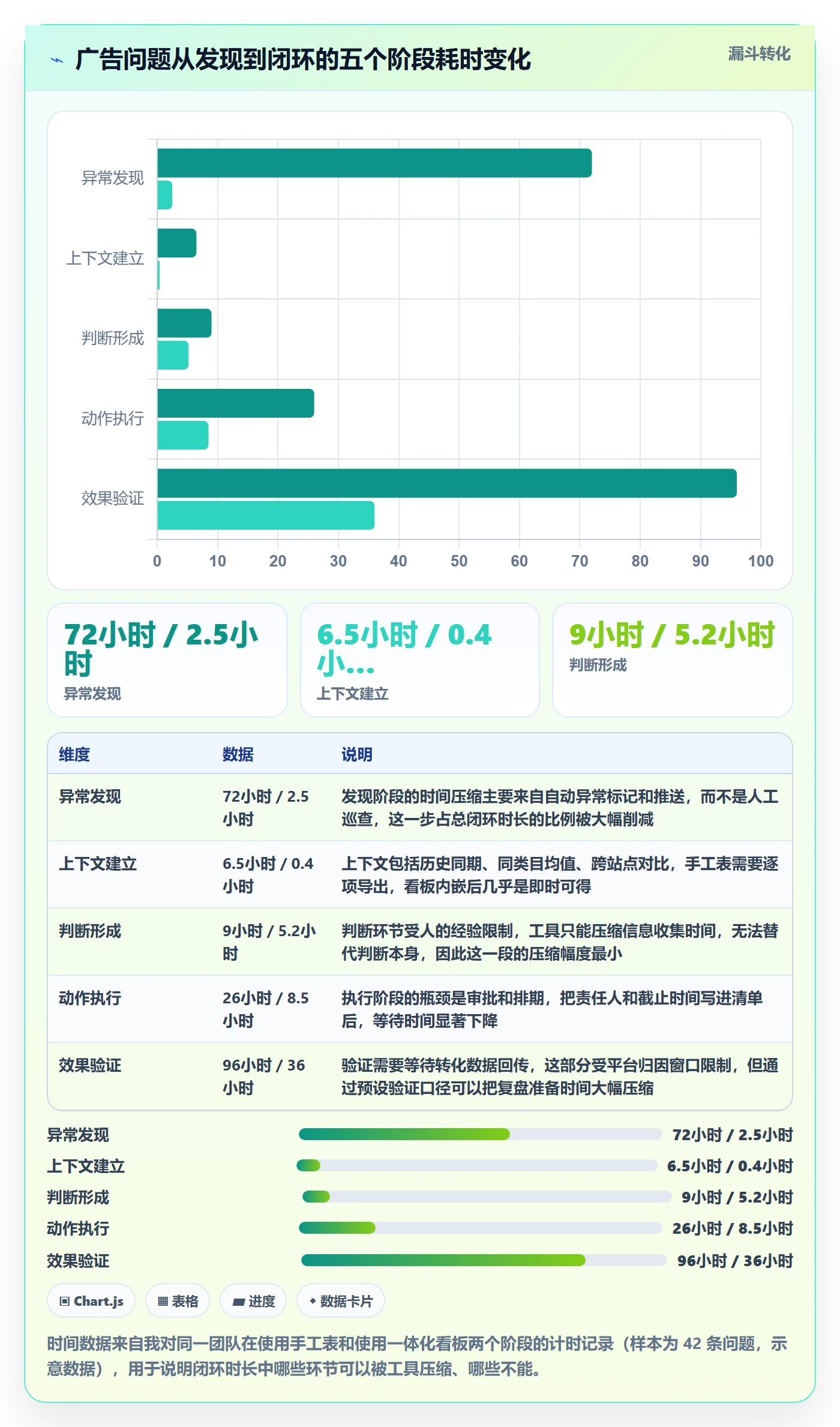840x1427 pixels.
Task: Click the chart x-axis label 100
Action: [x=761, y=561]
